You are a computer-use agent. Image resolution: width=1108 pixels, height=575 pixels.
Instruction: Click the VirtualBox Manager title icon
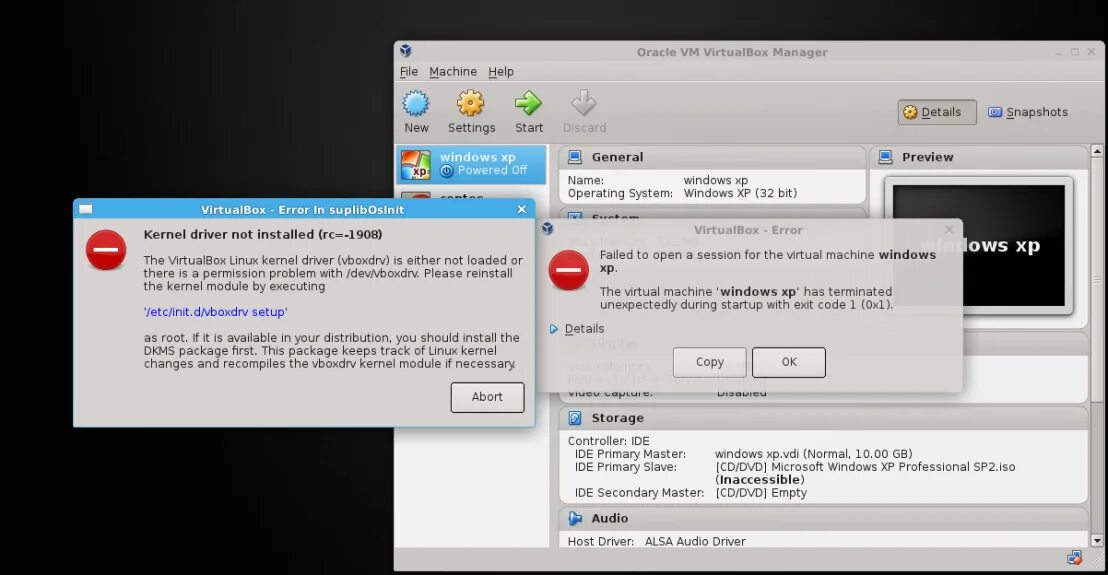coord(406,51)
